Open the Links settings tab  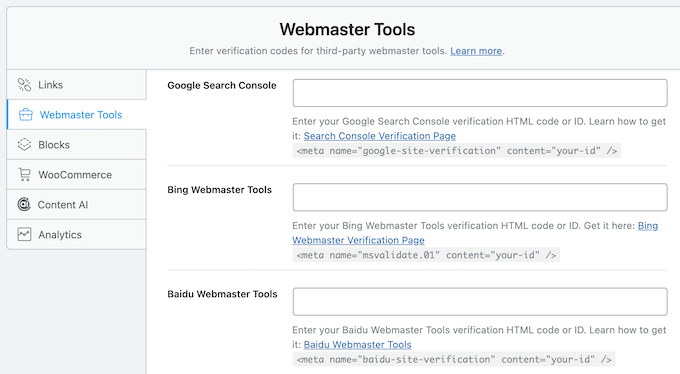(76, 85)
